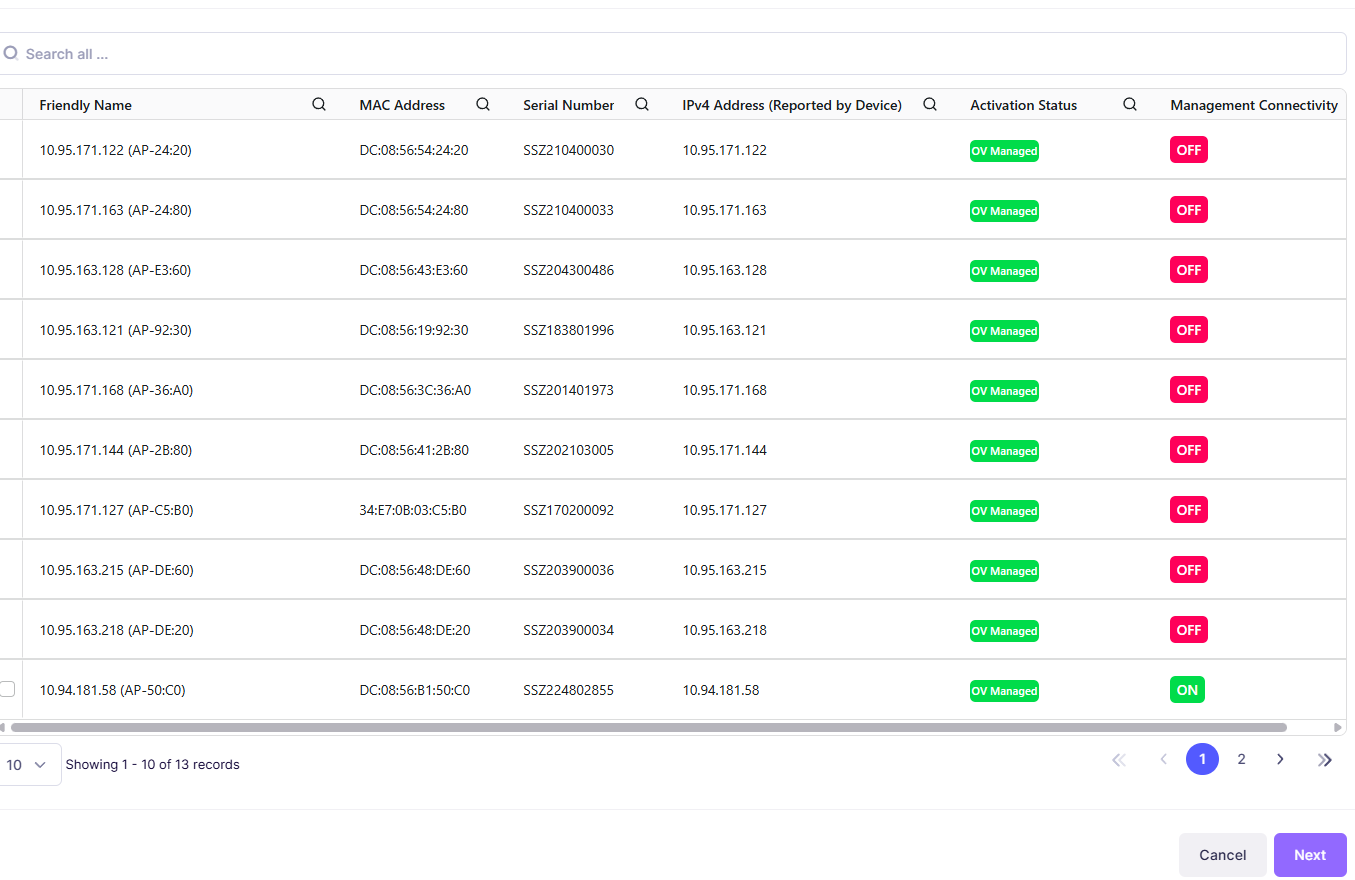Select friendly name 10.95.171.163 (AP-24:80)
Screen dimensions: 1355x880
tap(116, 210)
